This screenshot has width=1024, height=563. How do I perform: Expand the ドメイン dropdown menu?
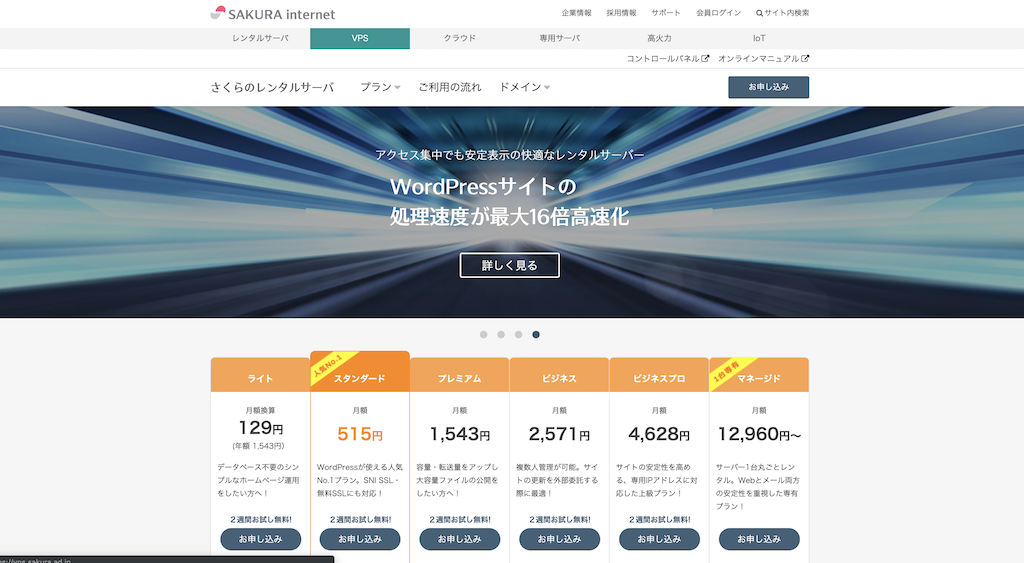(x=524, y=87)
